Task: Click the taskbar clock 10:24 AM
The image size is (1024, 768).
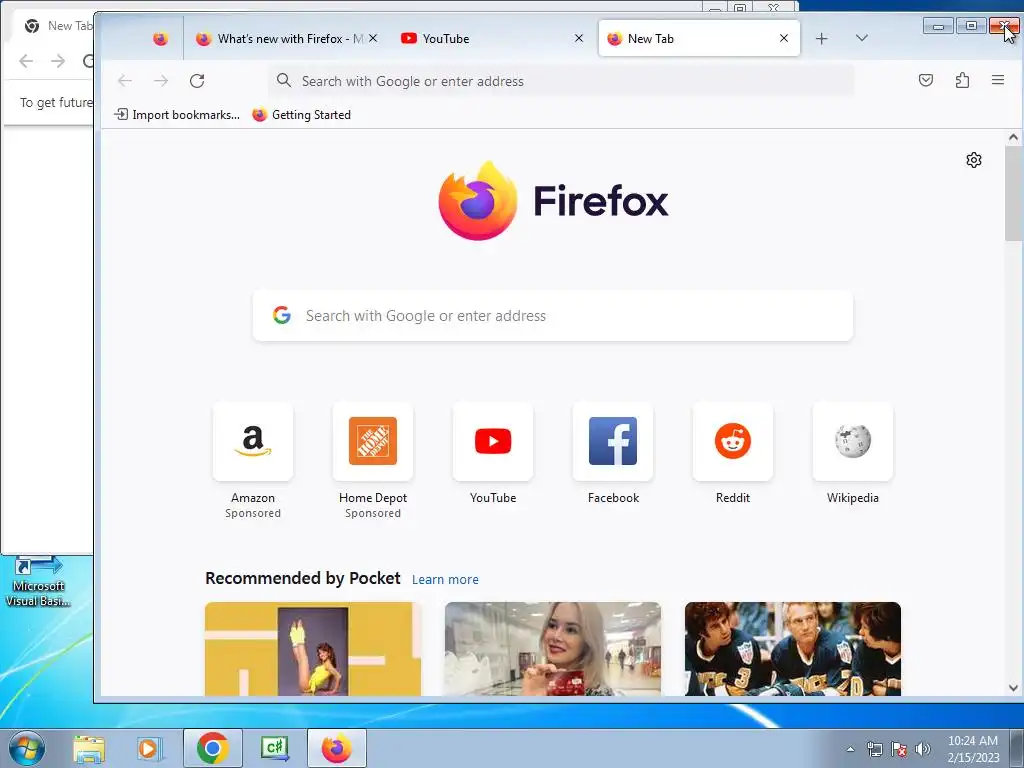Action: click(x=973, y=741)
